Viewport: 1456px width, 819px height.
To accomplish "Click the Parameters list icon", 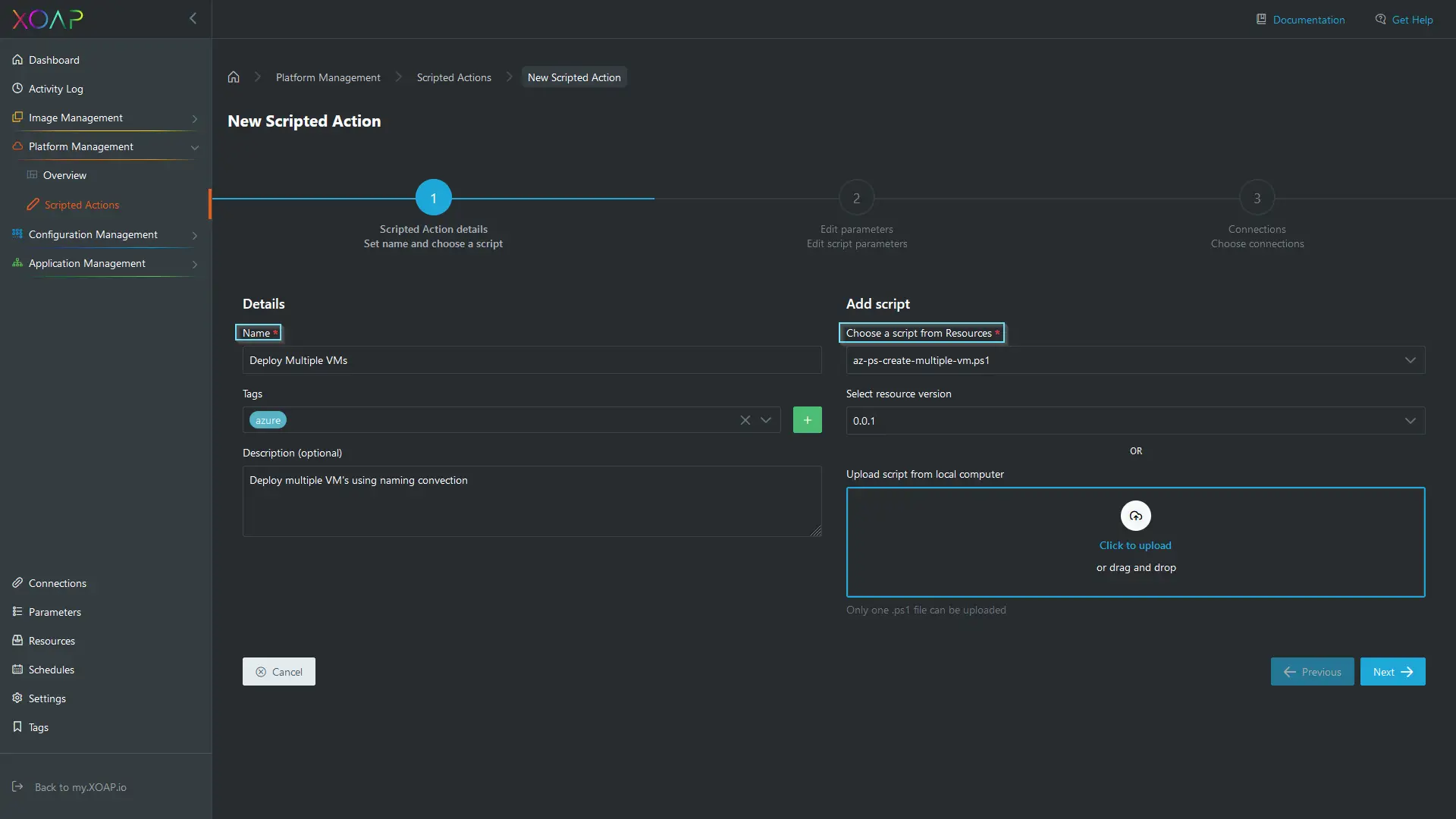I will click(x=17, y=611).
